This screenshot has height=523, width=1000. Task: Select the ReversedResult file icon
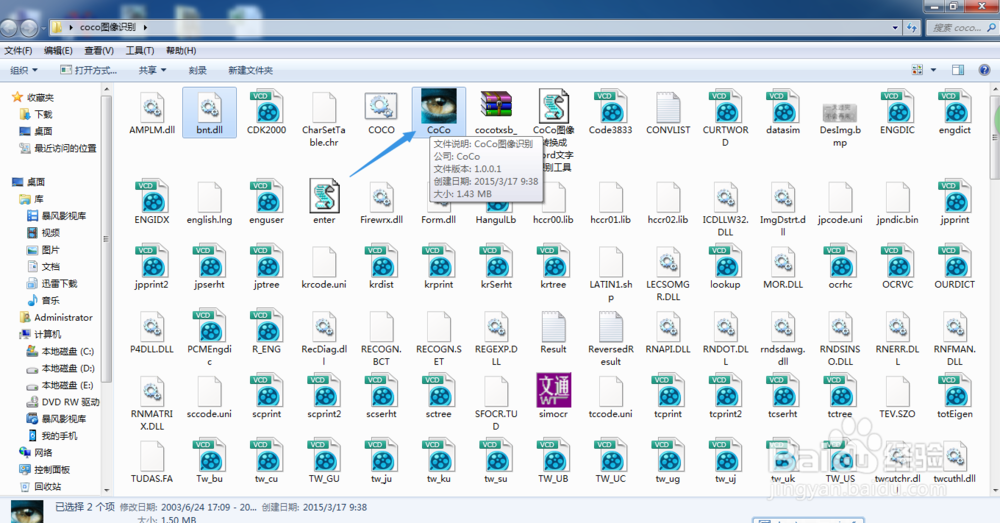coord(610,326)
